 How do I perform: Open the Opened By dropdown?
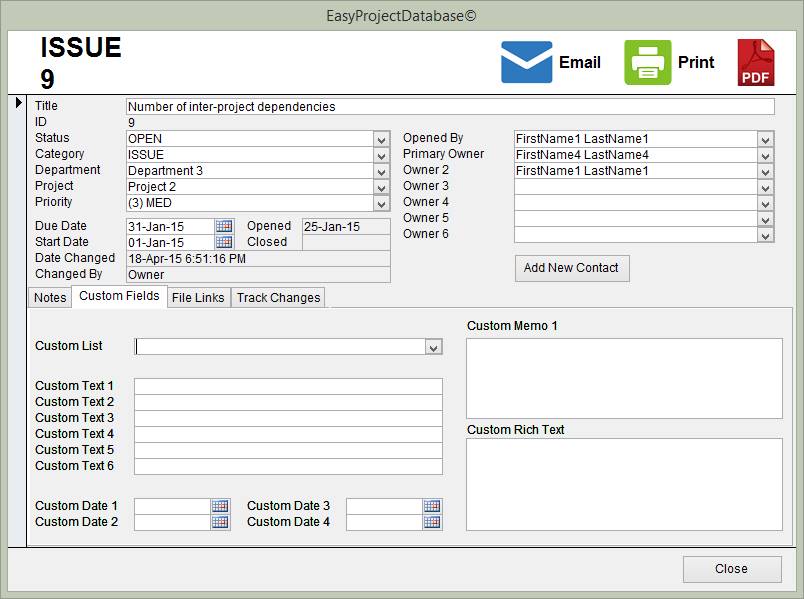[765, 139]
